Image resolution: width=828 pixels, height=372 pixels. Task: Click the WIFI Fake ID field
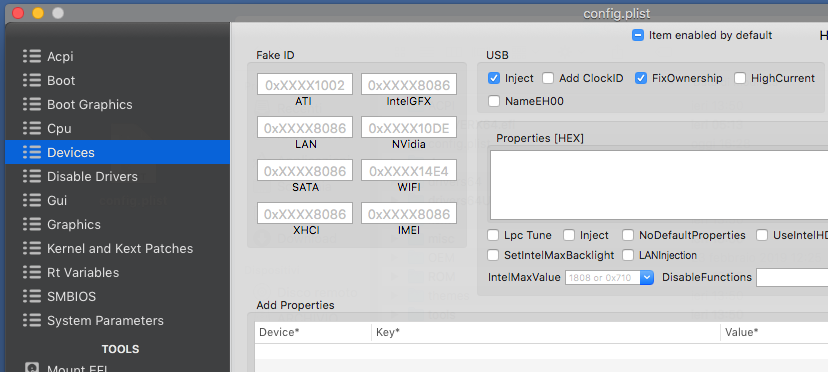(x=409, y=171)
